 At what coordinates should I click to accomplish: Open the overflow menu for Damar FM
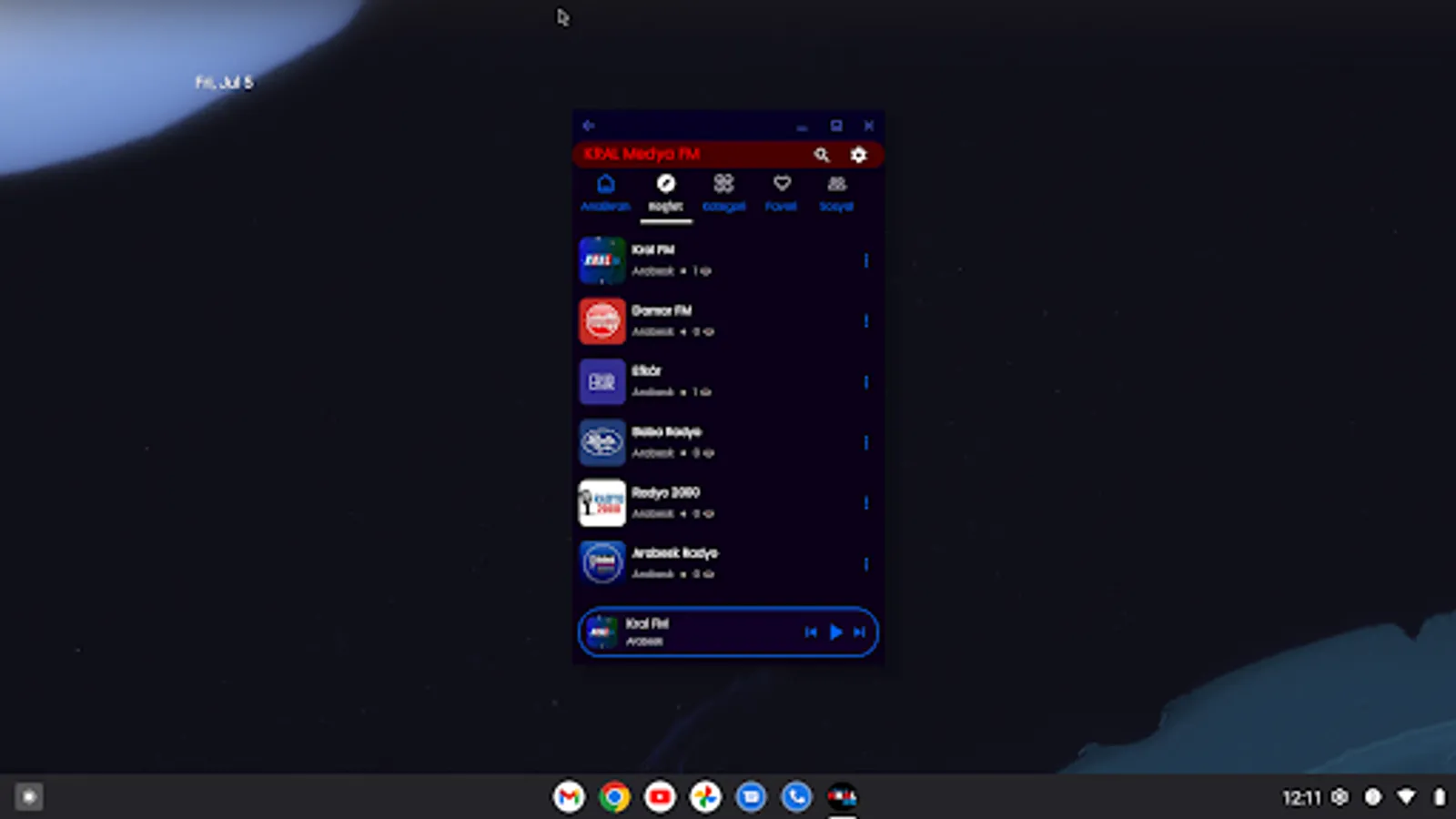click(x=865, y=321)
